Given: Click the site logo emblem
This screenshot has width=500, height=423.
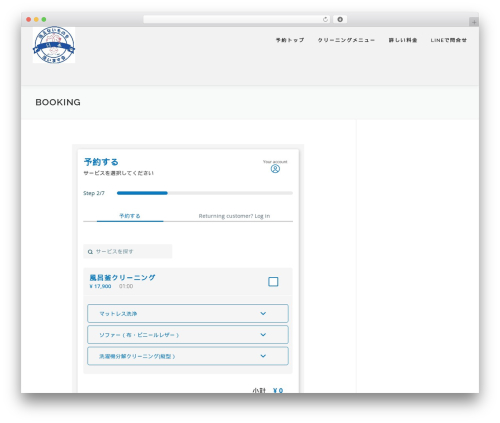Looking at the screenshot, I should pos(54,45).
